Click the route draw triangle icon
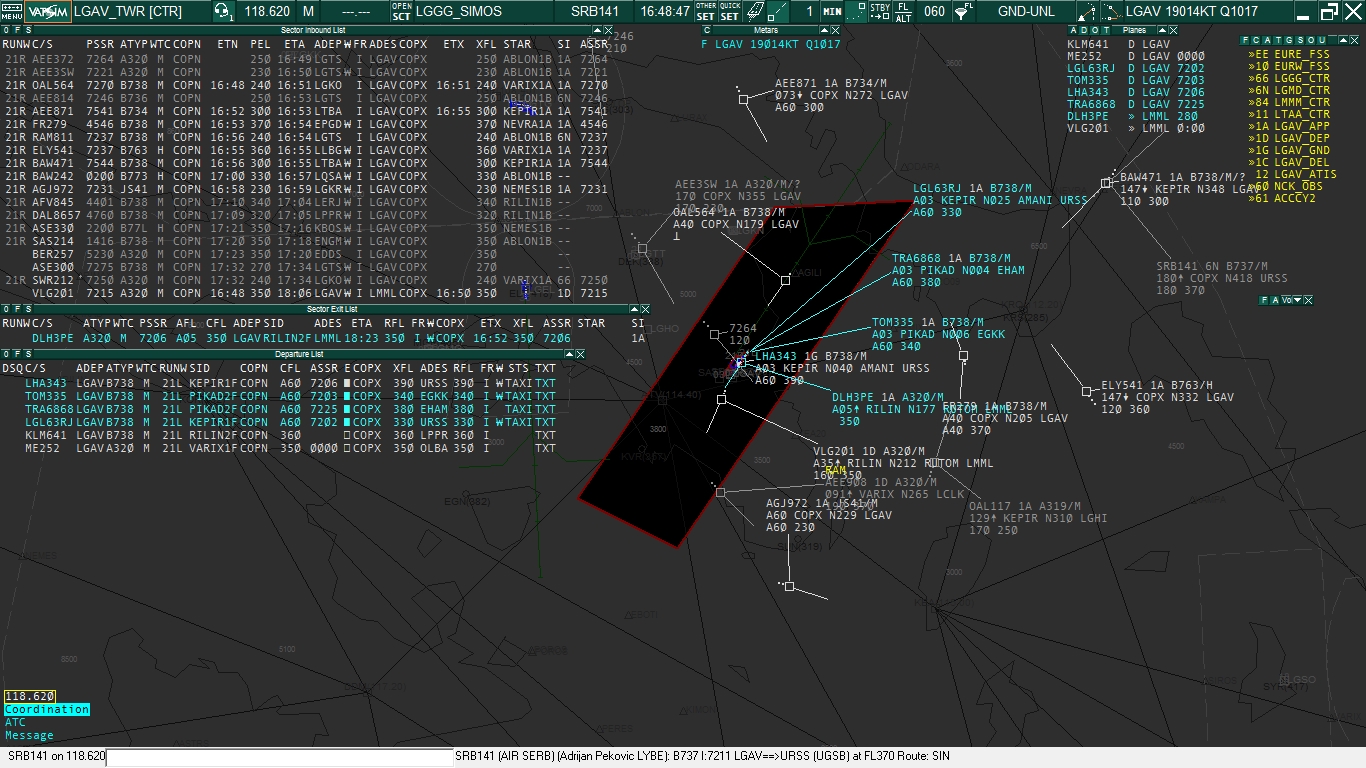Screen dimensions: 1366x768 point(1086,12)
